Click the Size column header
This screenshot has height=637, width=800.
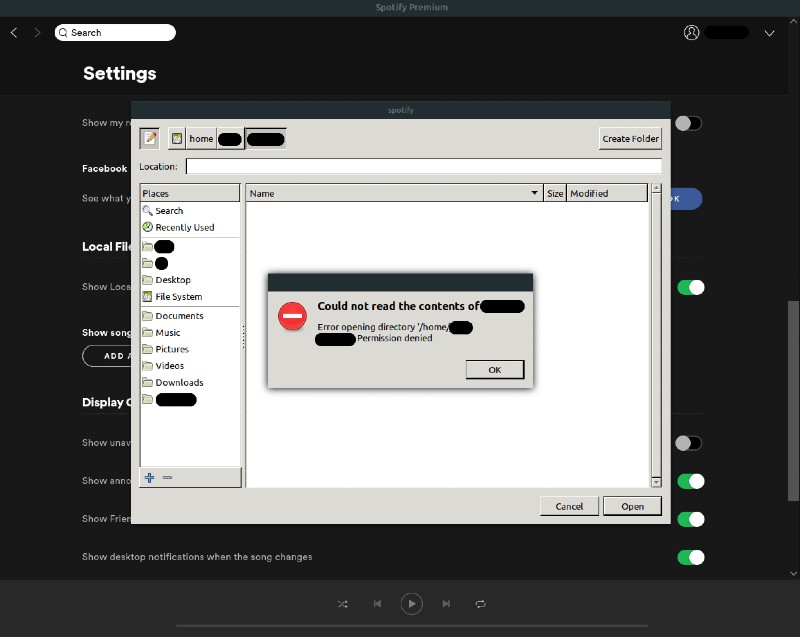555,193
